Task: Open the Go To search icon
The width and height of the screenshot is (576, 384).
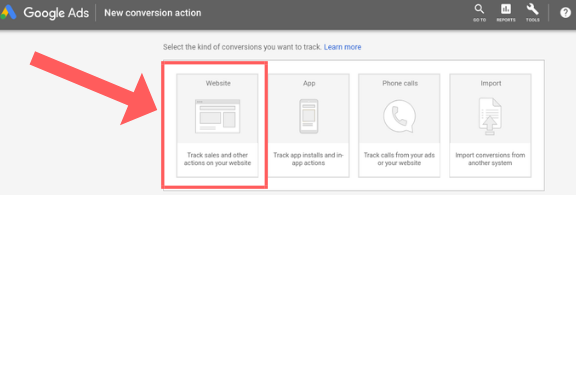Action: coord(479,13)
